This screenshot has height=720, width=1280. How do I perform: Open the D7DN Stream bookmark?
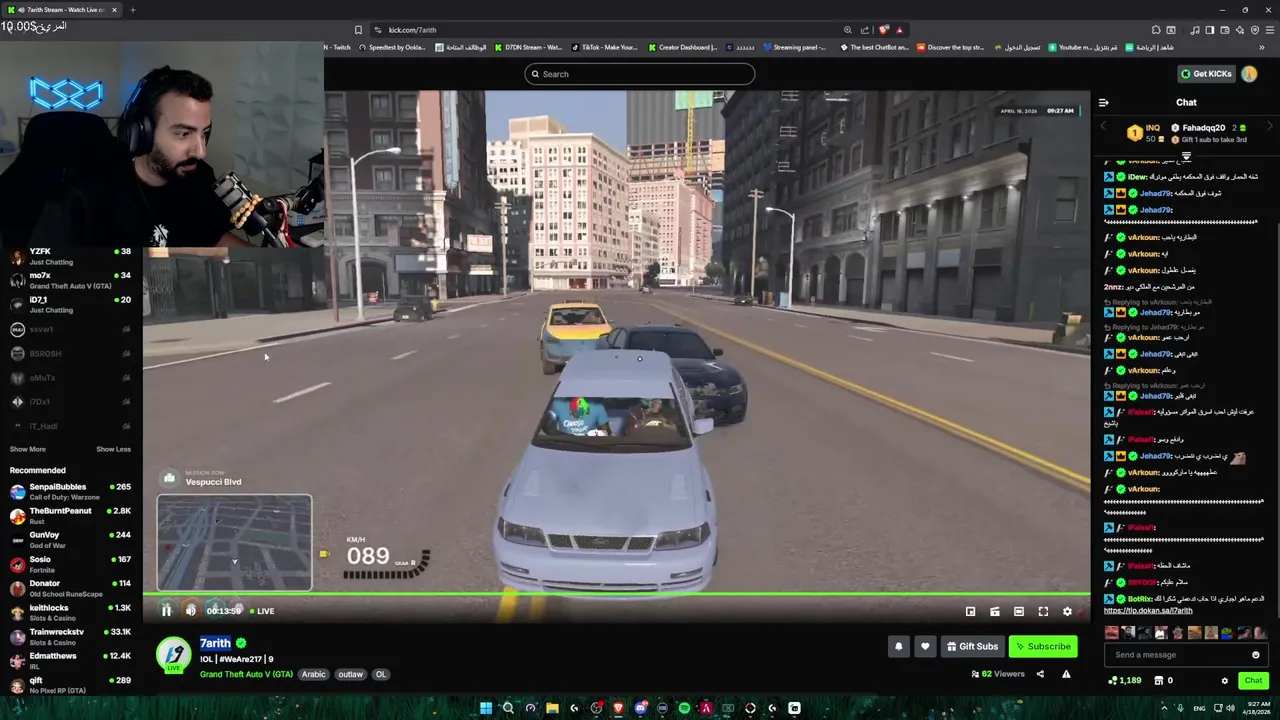click(528, 47)
